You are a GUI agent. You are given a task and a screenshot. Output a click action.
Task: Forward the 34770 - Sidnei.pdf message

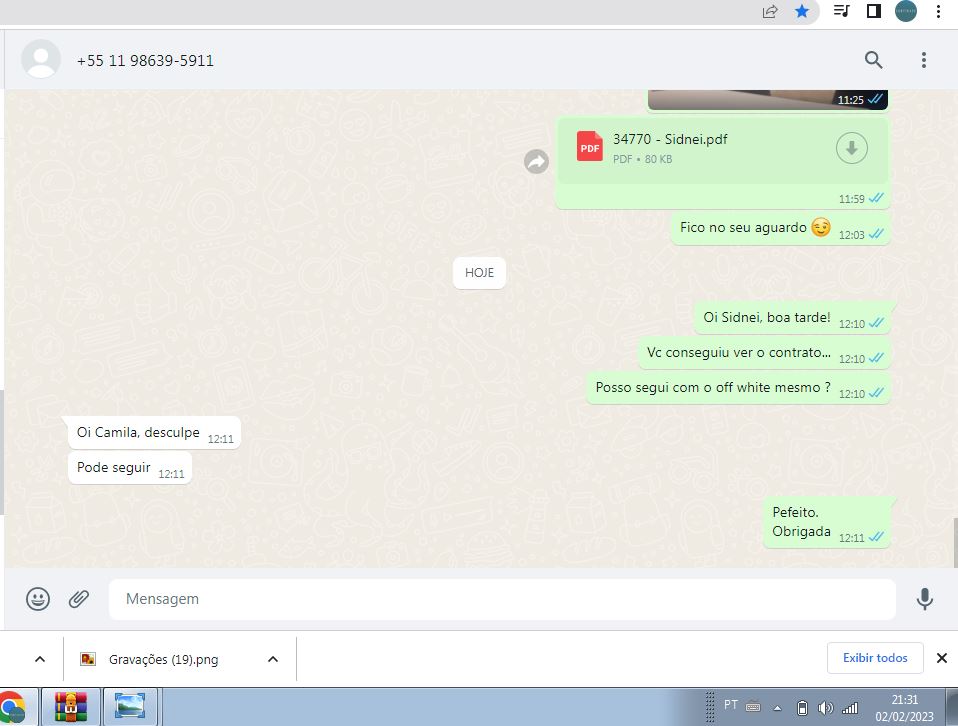[536, 162]
